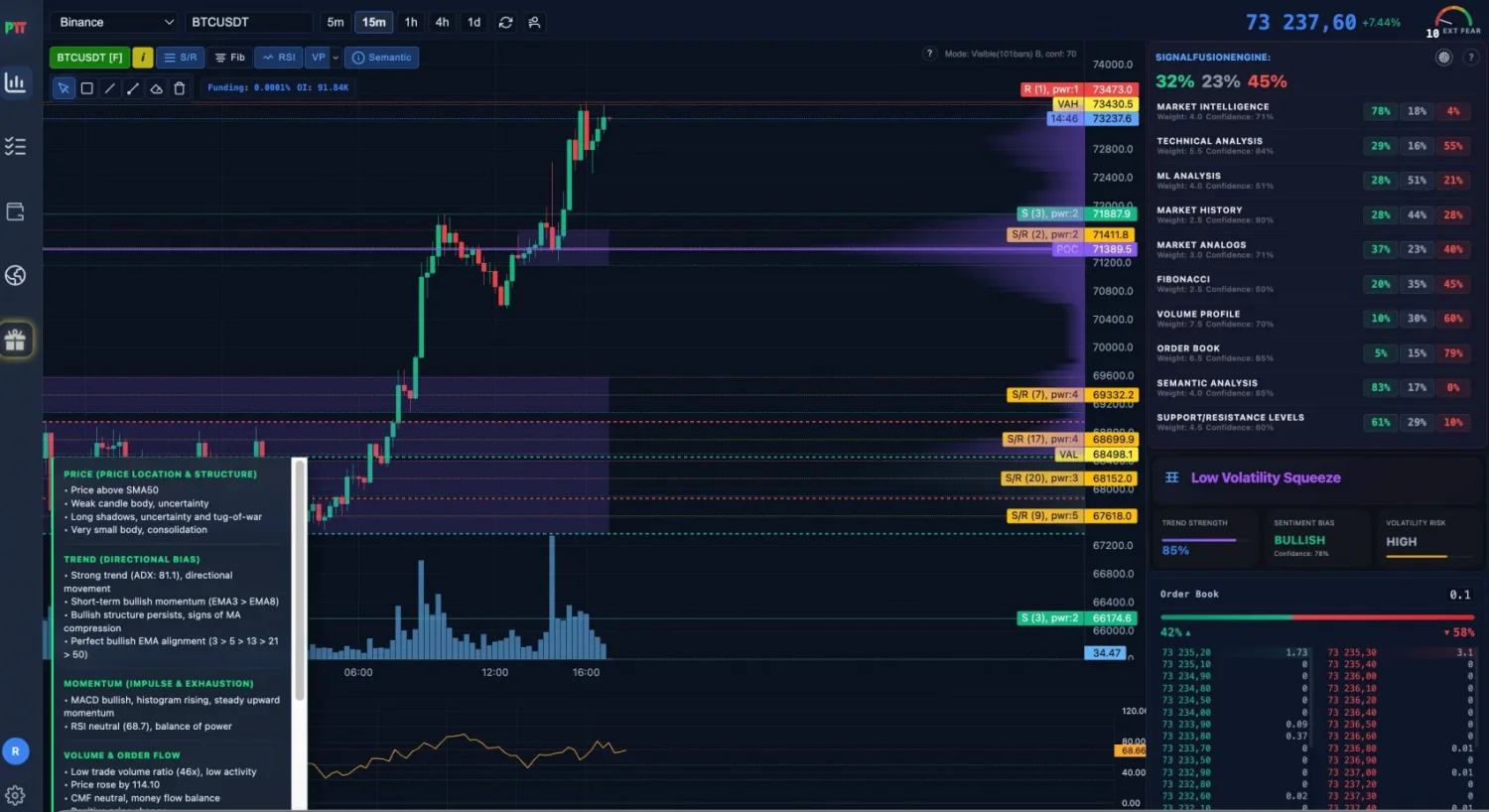The image size is (1489, 812).
Task: Open the wallet icon in left sidebar
Action: [15, 211]
